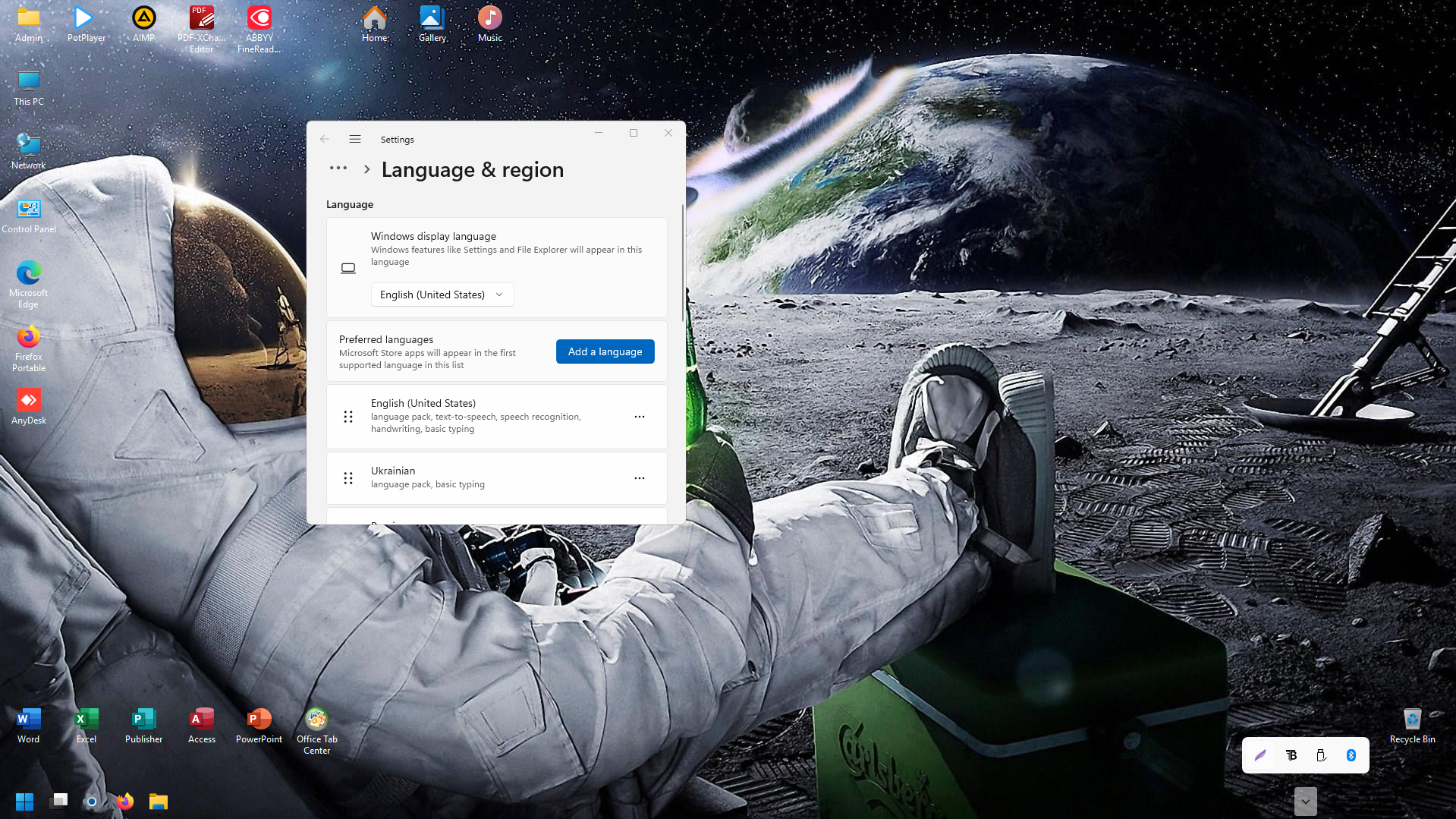Open PotPlayer from the desktop

click(86, 24)
